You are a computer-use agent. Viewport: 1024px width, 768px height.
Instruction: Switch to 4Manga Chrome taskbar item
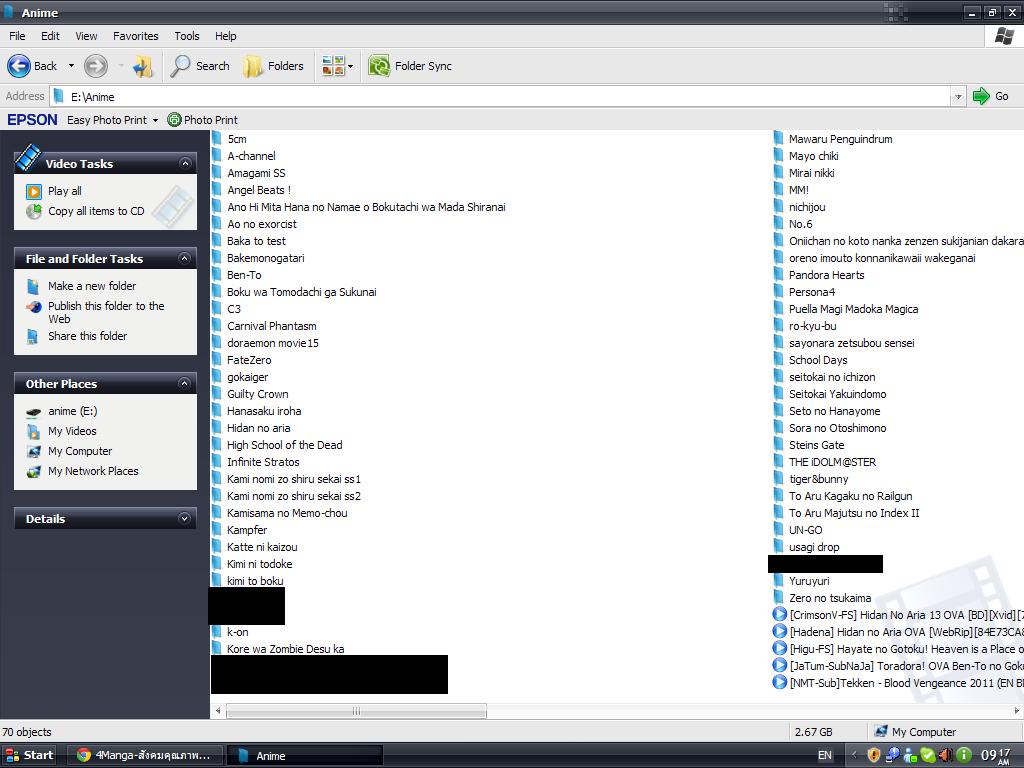point(146,755)
